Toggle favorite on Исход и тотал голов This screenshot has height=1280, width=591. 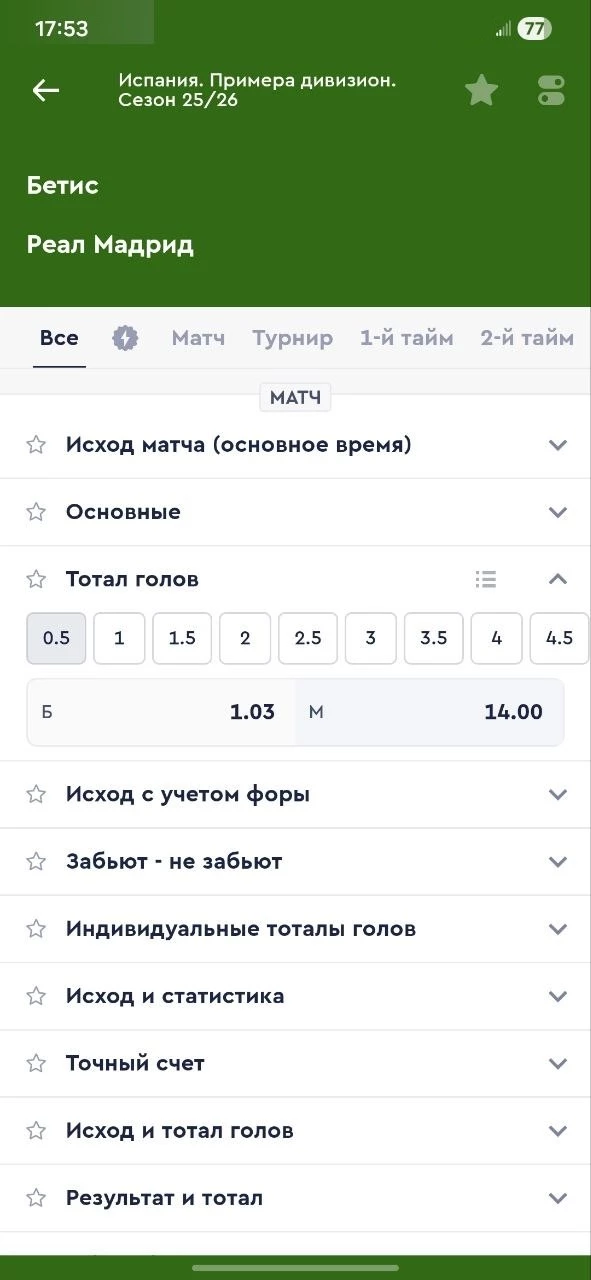36,1130
